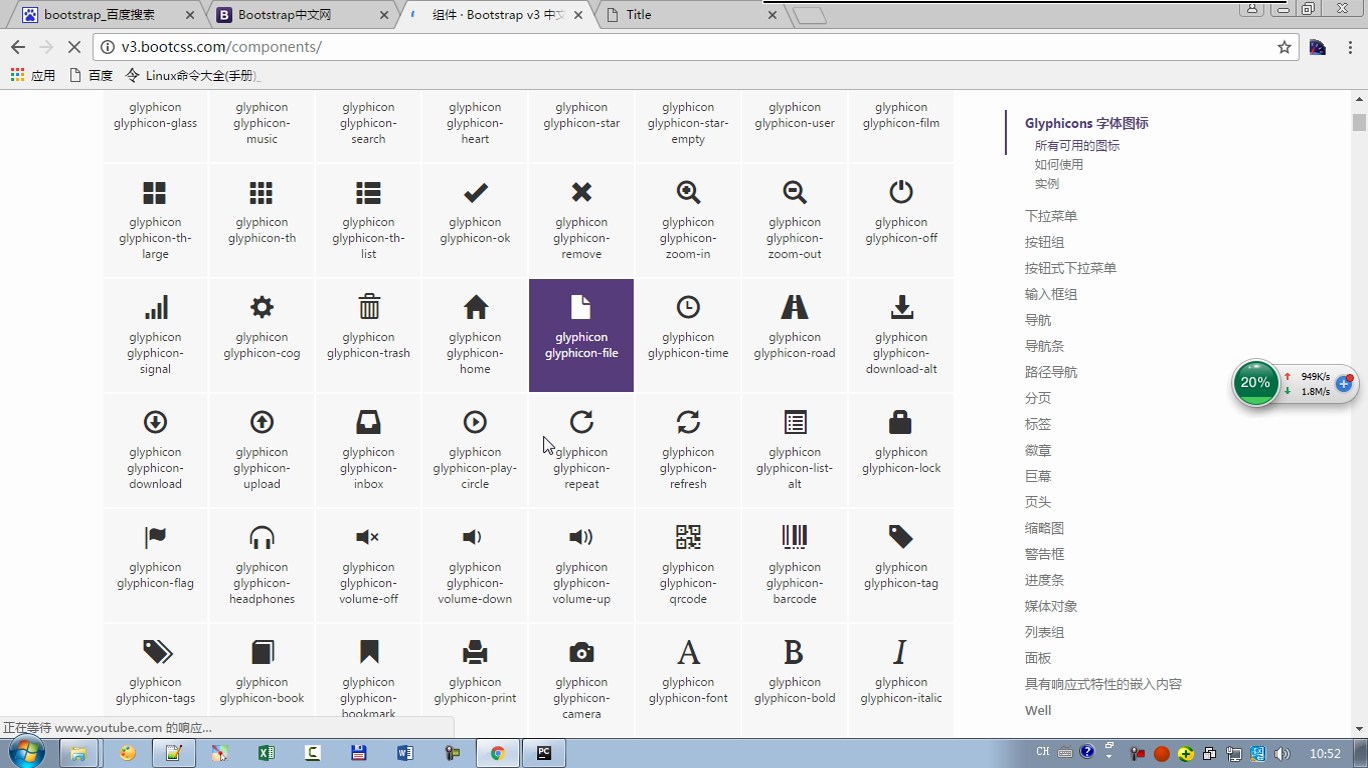
Task: Select the glyphicon-cog gear icon
Action: [x=261, y=307]
